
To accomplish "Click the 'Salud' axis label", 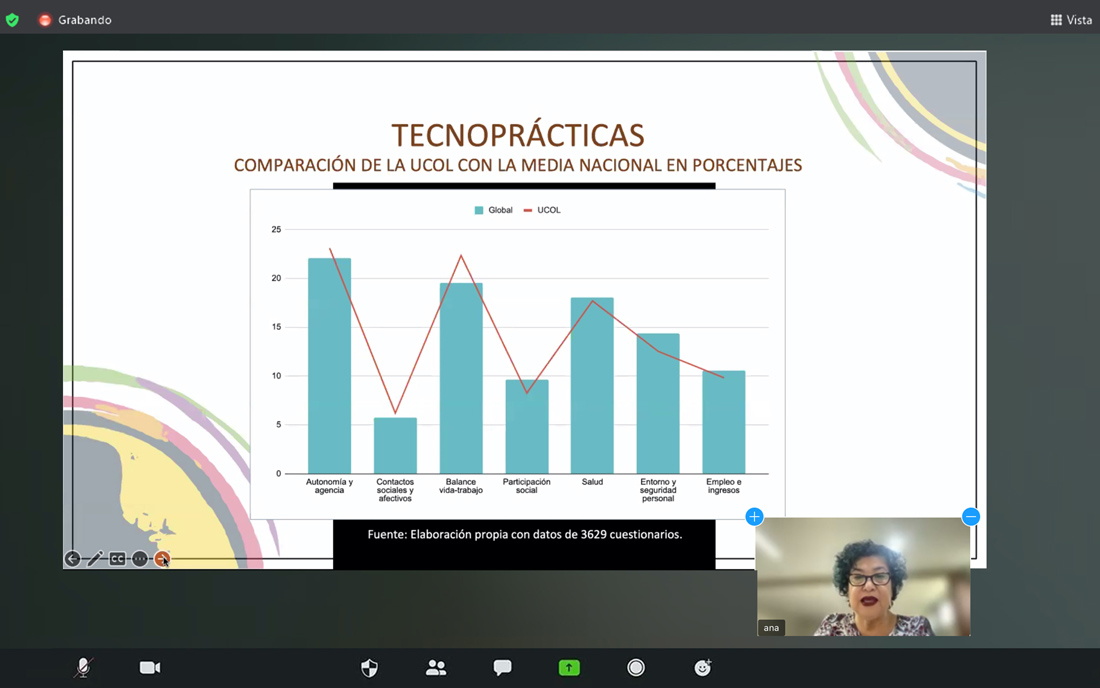I will [x=592, y=482].
